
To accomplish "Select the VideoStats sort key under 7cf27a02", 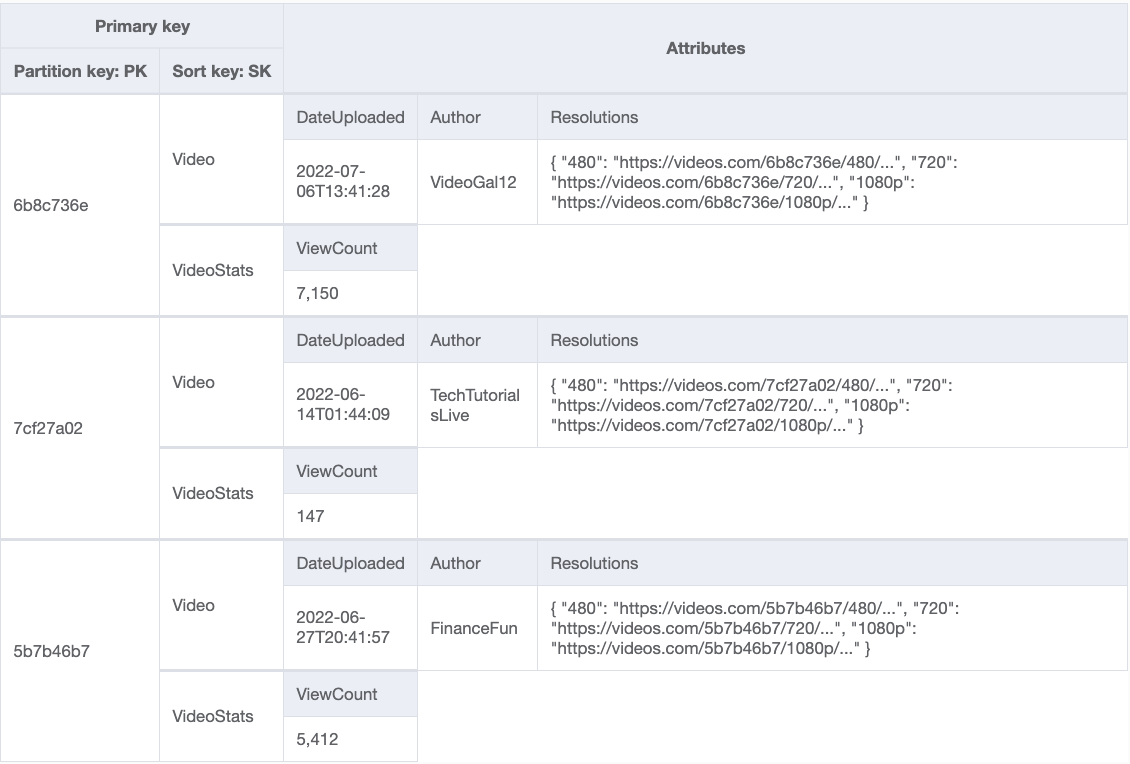I will coord(213,493).
